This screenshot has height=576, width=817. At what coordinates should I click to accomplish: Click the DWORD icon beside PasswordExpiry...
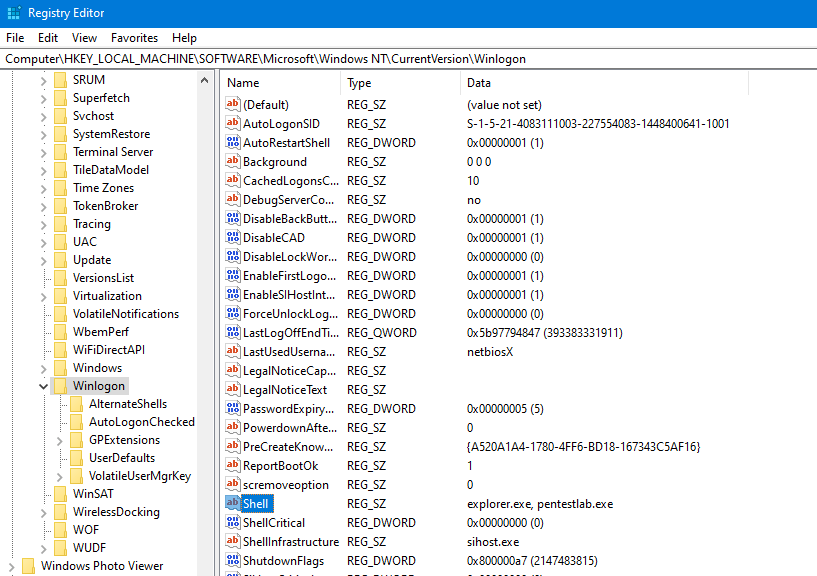(x=232, y=409)
